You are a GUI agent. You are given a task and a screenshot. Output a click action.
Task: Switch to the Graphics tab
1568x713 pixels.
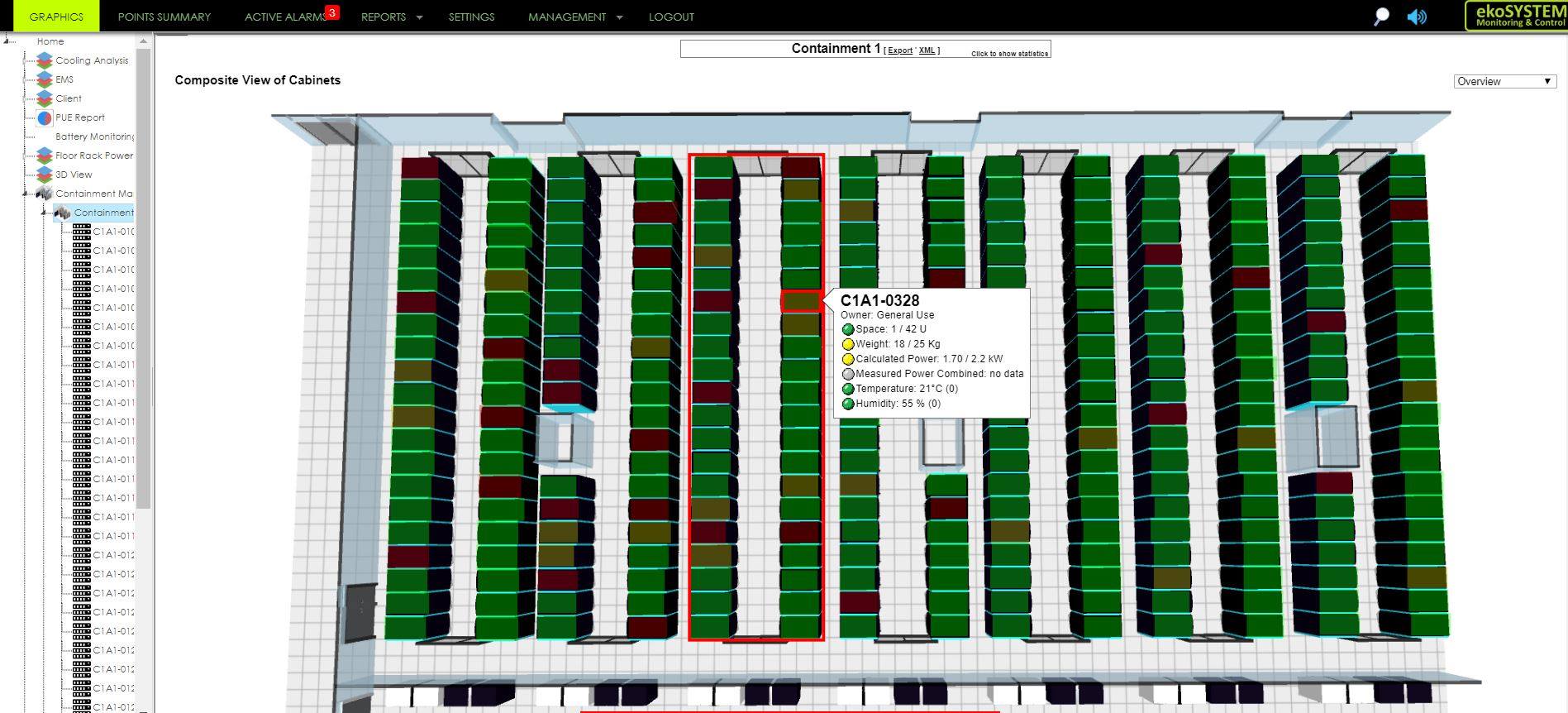point(56,17)
